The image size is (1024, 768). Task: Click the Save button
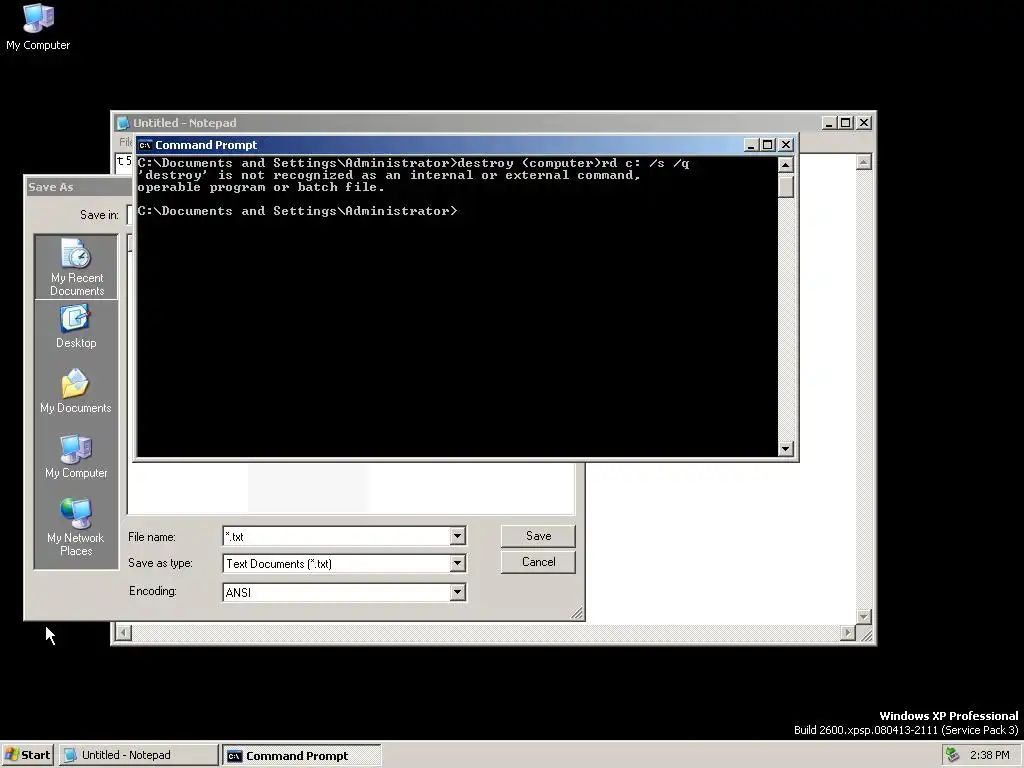coord(538,536)
